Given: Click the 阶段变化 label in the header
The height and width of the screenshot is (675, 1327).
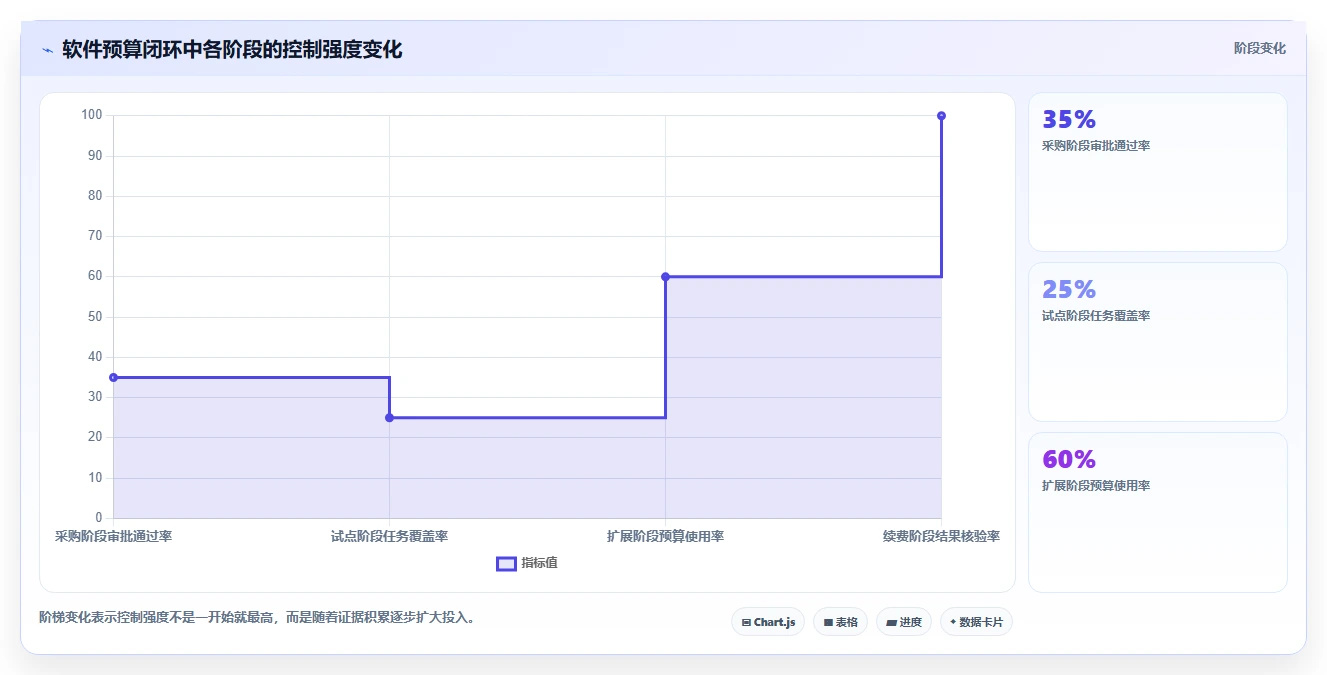Looking at the screenshot, I should click(x=1259, y=48).
